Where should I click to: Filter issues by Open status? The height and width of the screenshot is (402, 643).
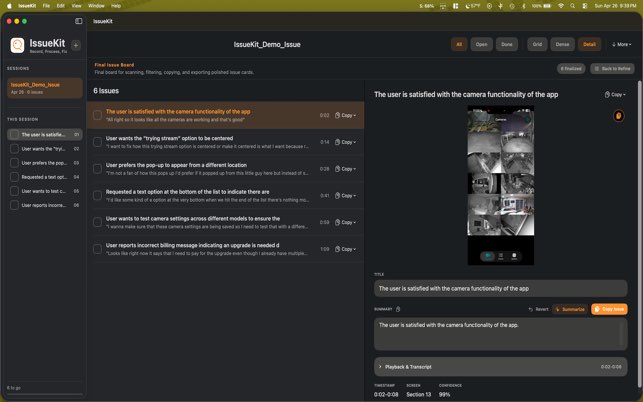[x=481, y=44]
